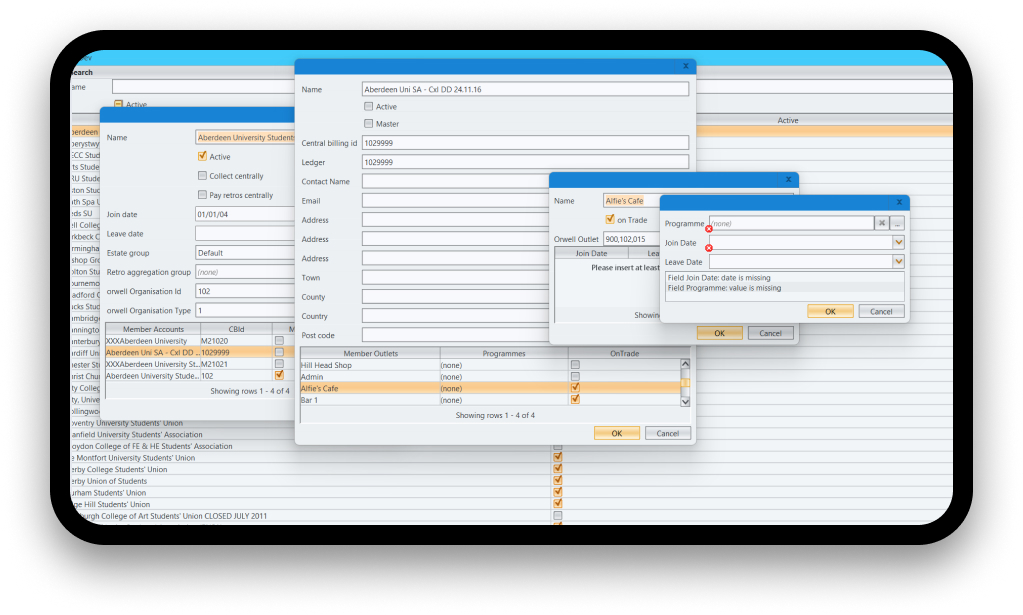
Task: Open Programme browse ellipsis button
Action: pos(897,223)
